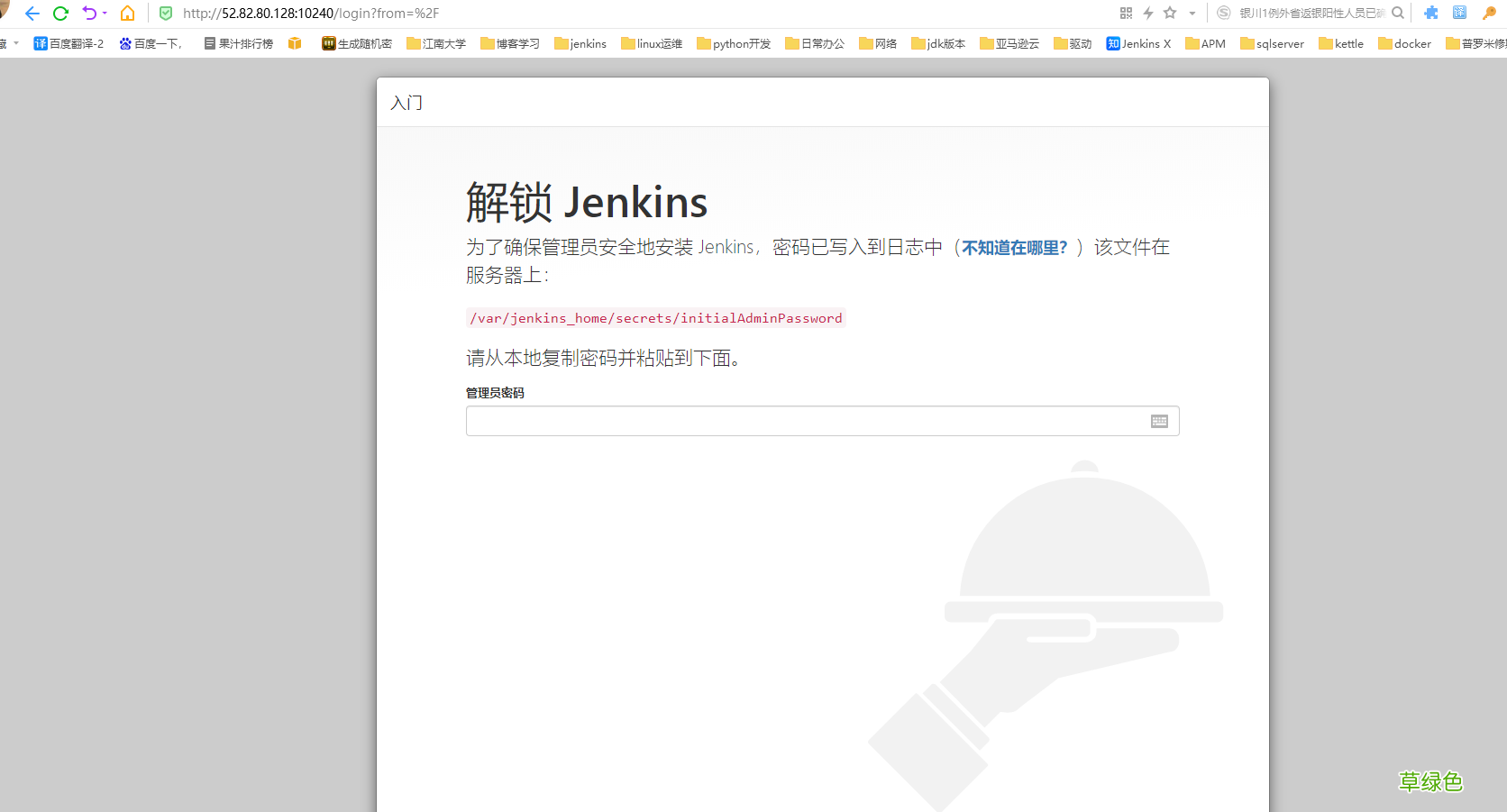The image size is (1507, 812).
Task: Expand the docker bookmarks folder
Action: [x=1404, y=43]
